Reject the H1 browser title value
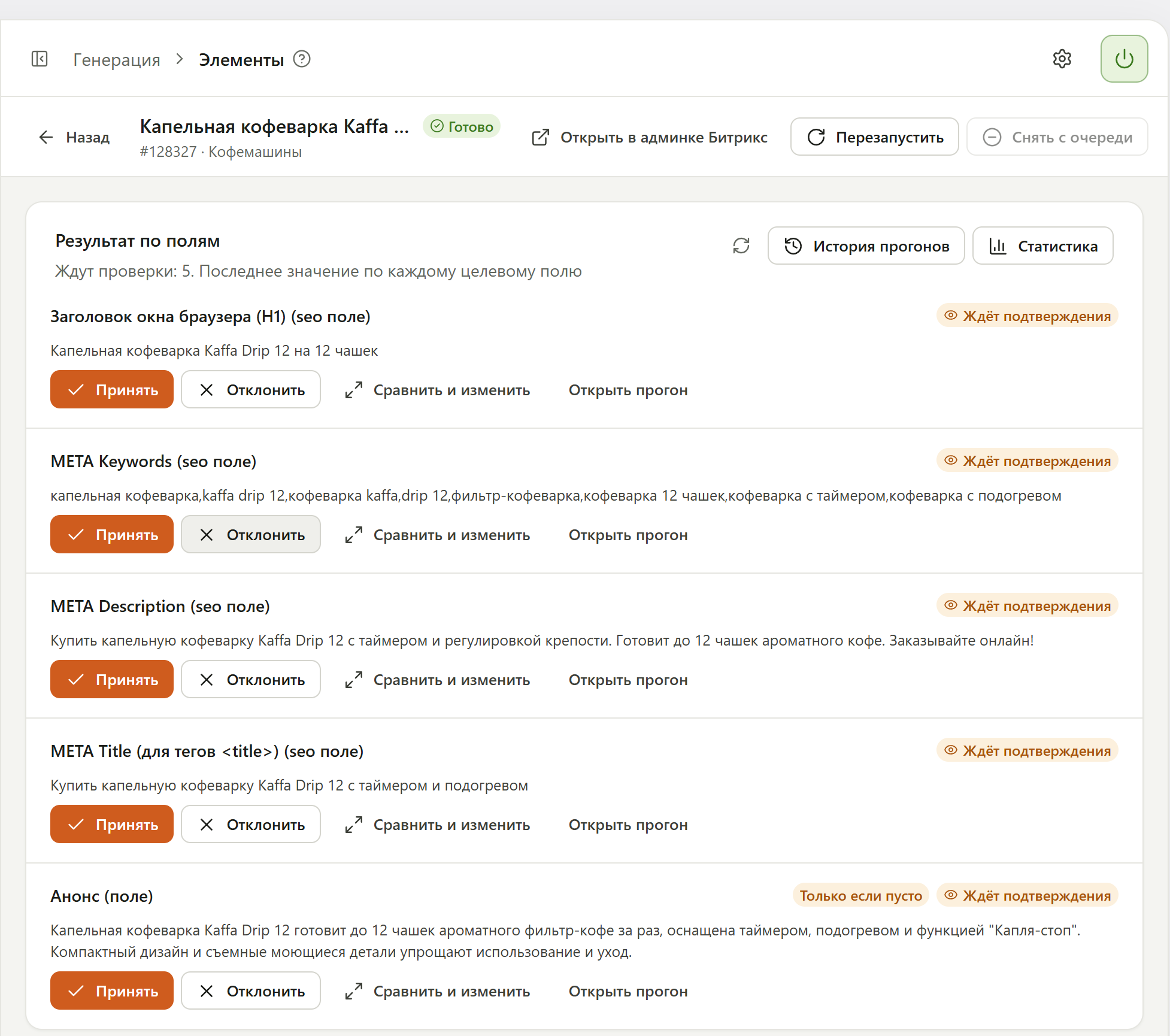This screenshot has height=1036, width=1170. click(x=251, y=390)
